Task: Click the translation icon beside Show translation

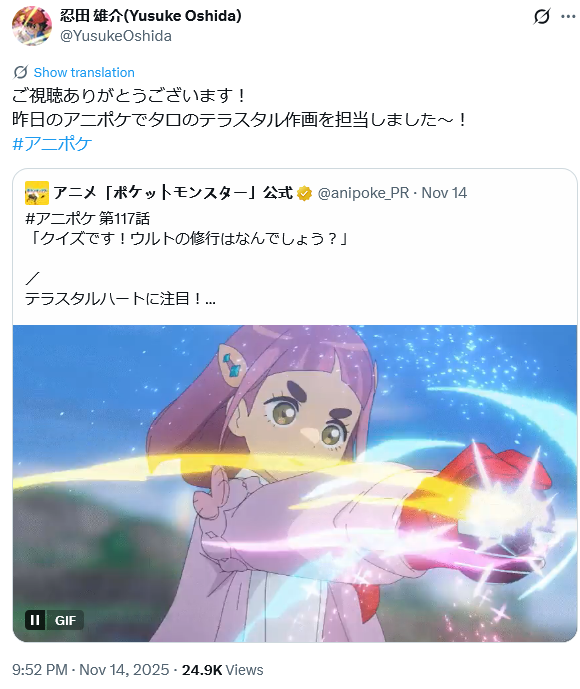Action: pos(21,72)
